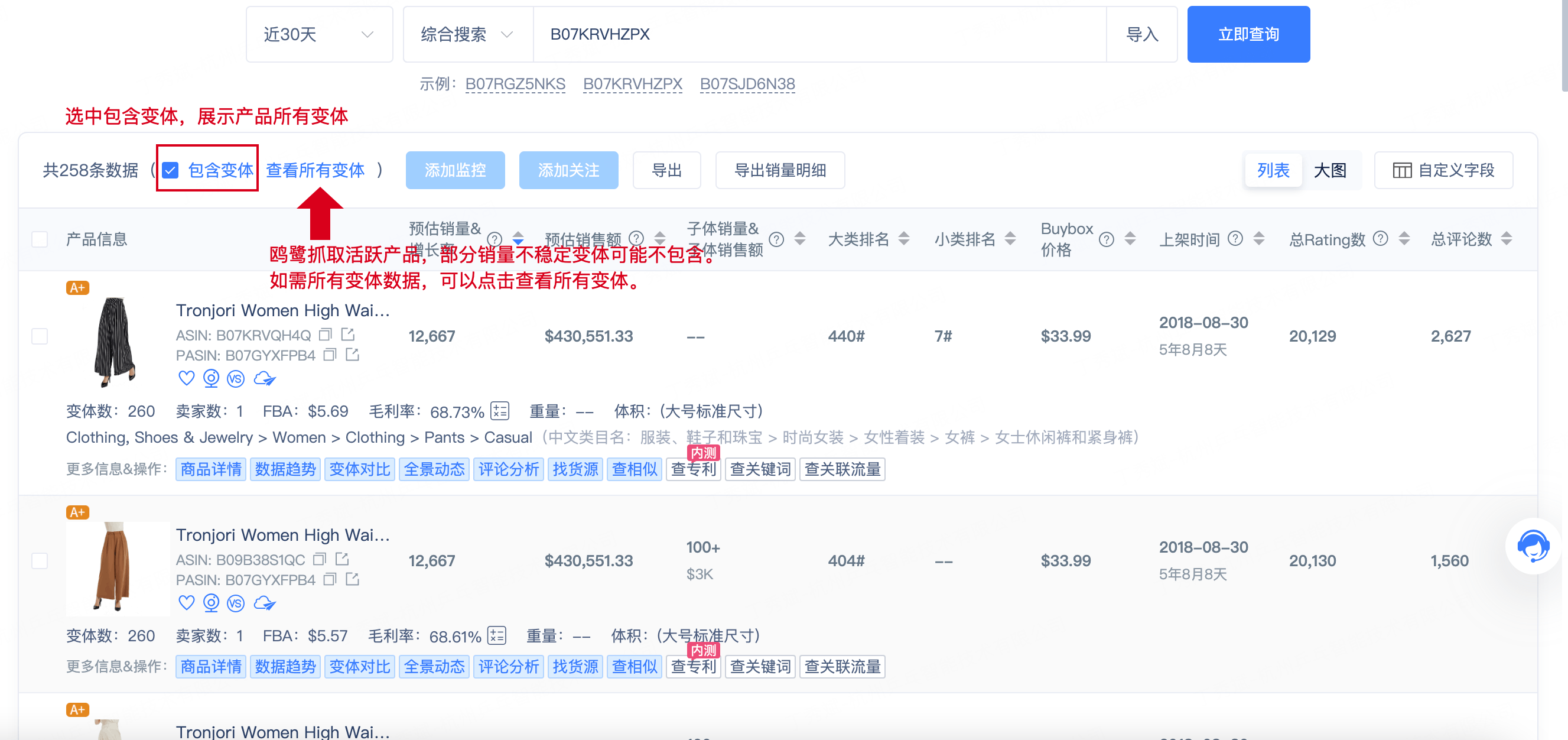Open profit calculator icon next to 68.73%
Screen dimensions: 1568x740
(500, 411)
